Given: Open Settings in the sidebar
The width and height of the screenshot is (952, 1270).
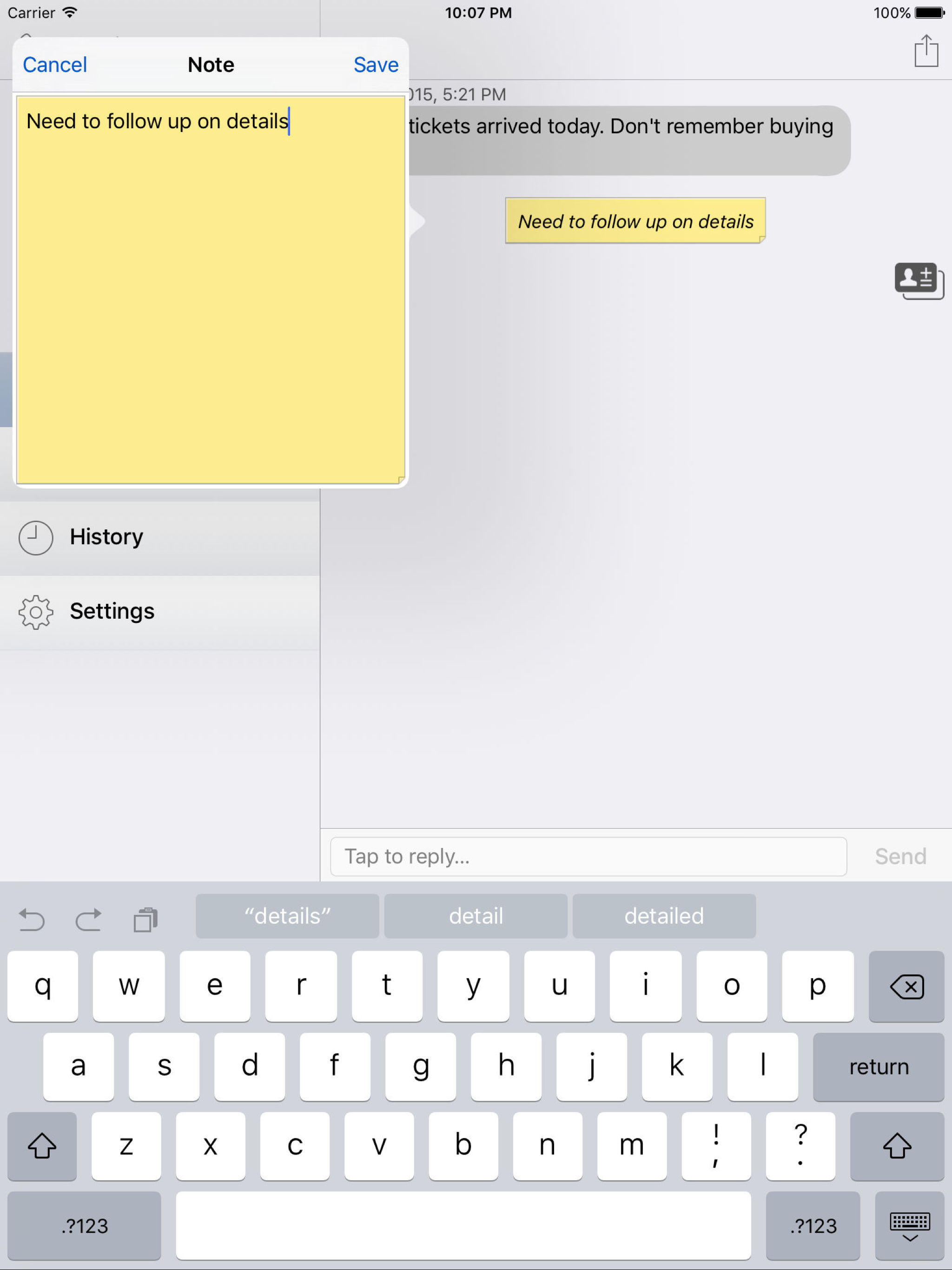Looking at the screenshot, I should coord(159,612).
